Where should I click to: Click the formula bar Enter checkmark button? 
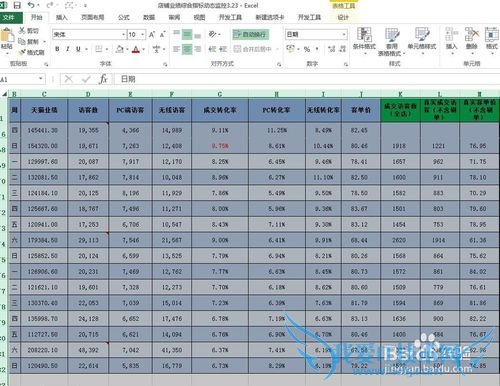86,79
